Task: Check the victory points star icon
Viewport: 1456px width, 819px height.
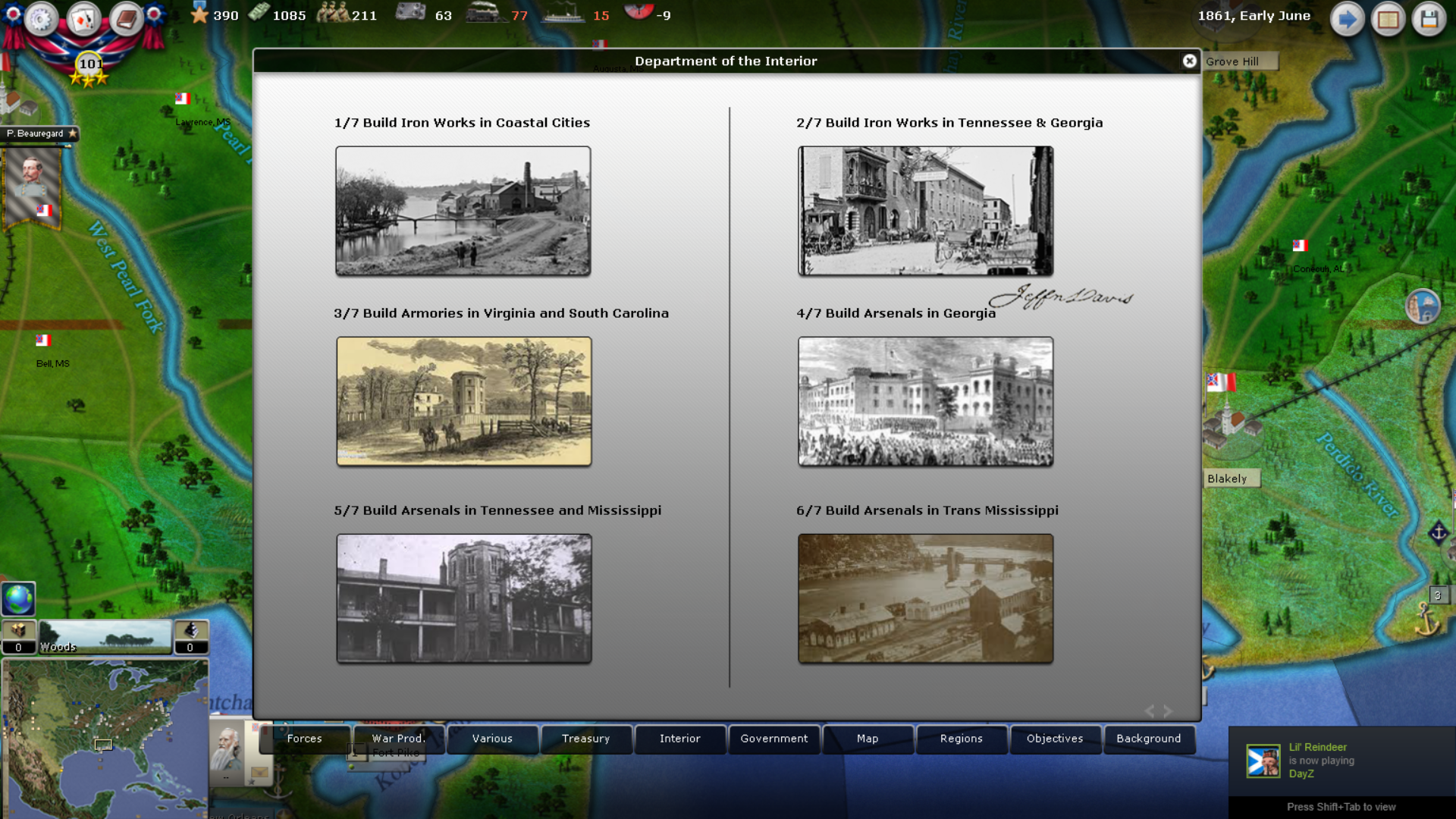Action: click(199, 14)
